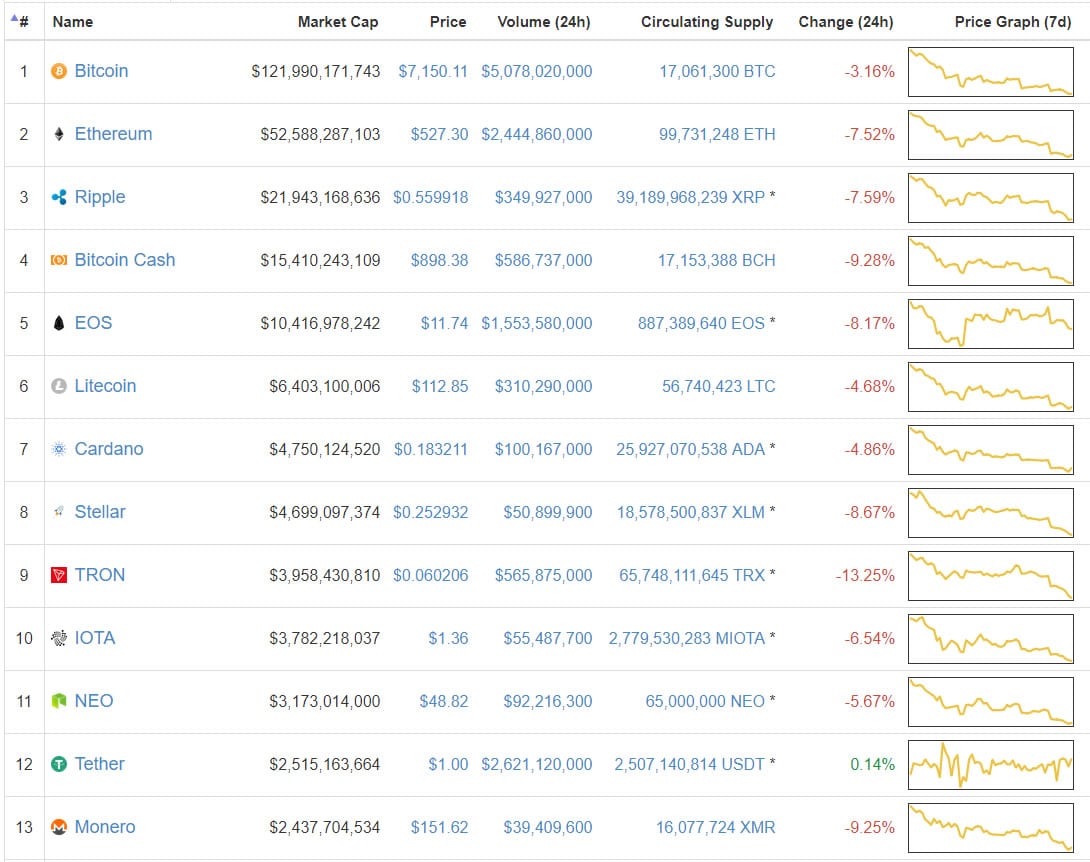Sort table by the Name column header
This screenshot has width=1090, height=862.
(73, 22)
